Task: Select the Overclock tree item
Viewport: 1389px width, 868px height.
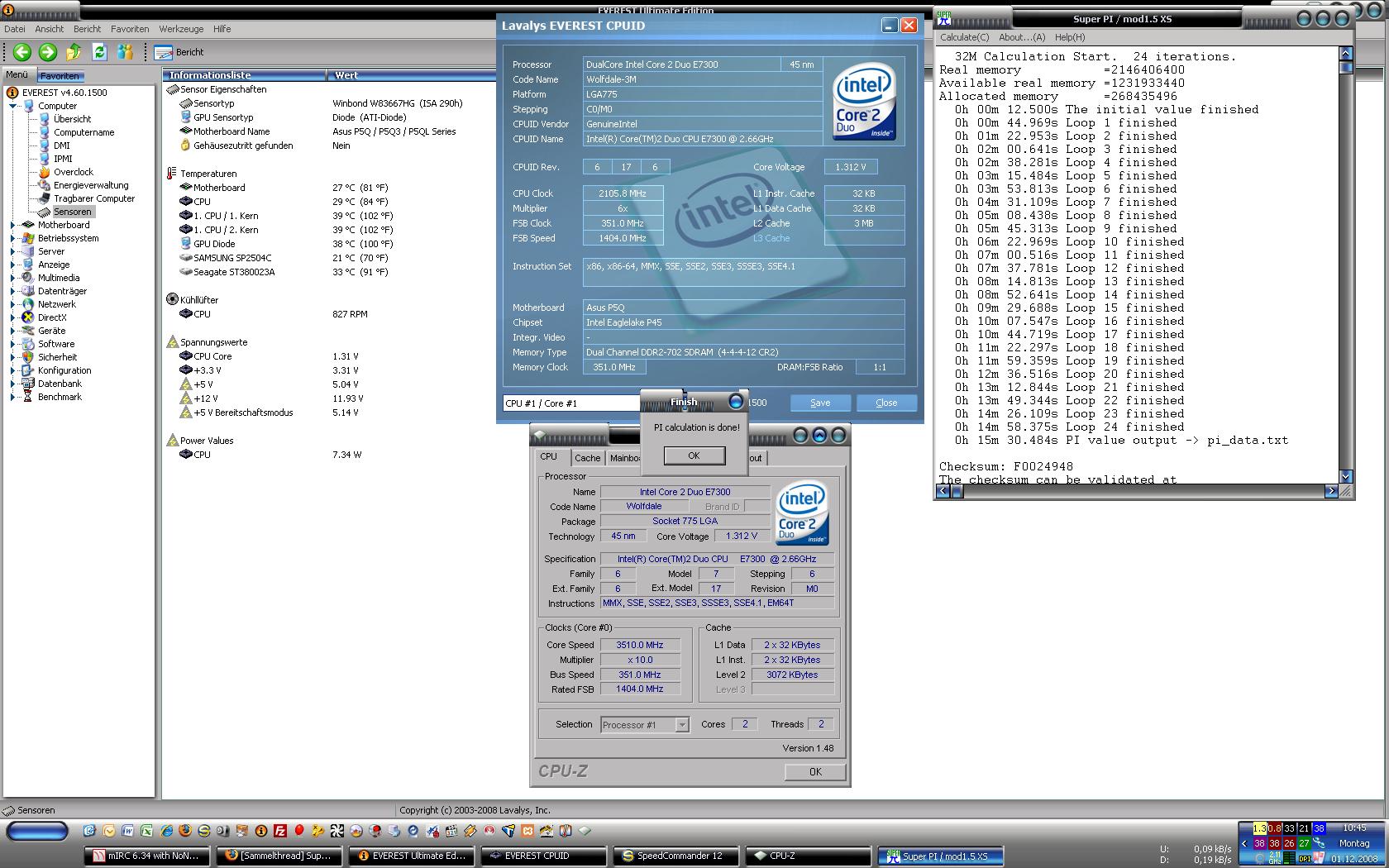Action: 73,172
